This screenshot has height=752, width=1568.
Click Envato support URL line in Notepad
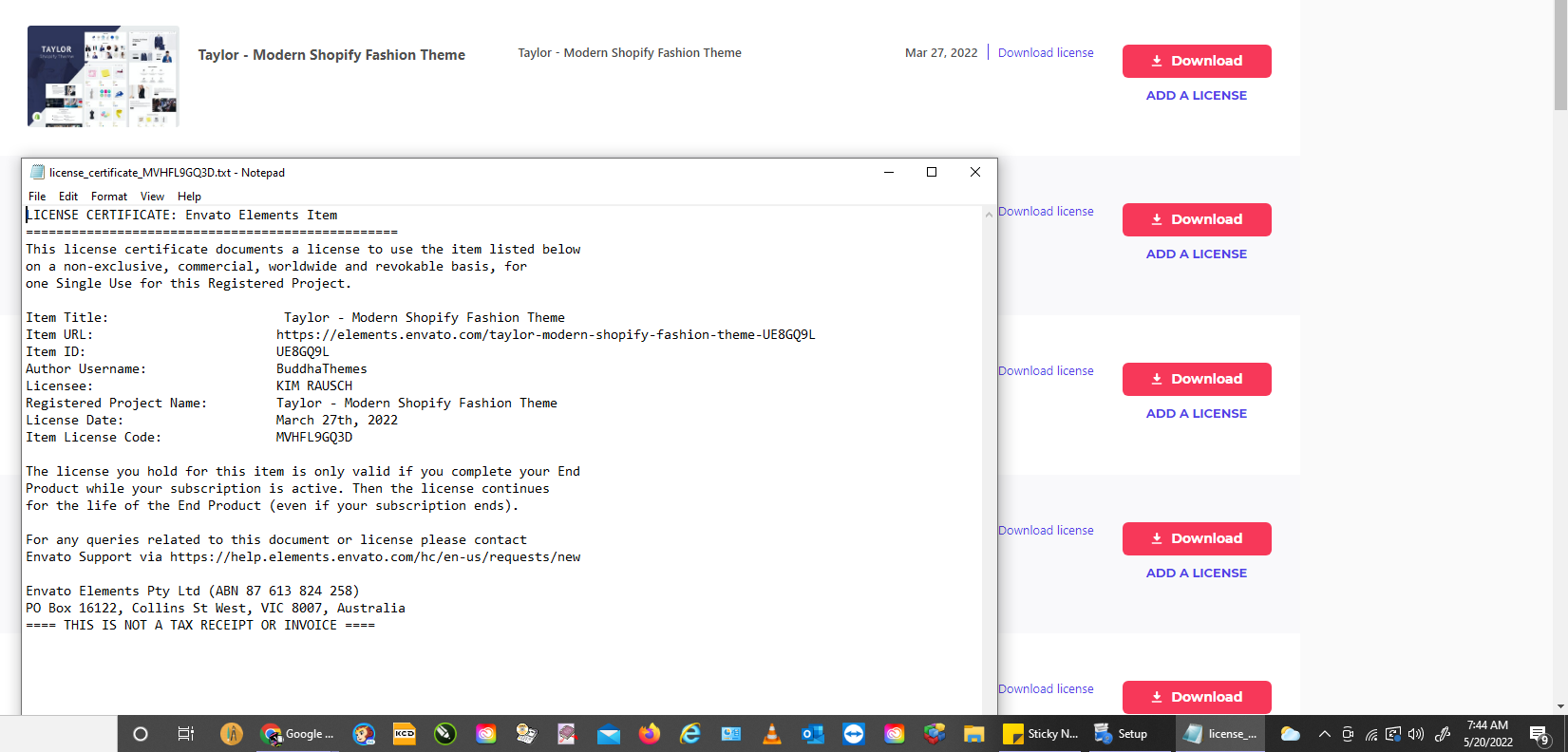303,557
